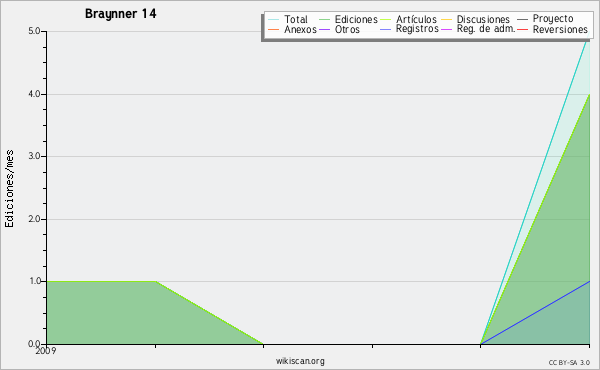Click the Otros purple legend line swatch
The width and height of the screenshot is (600, 370).
click(324, 29)
